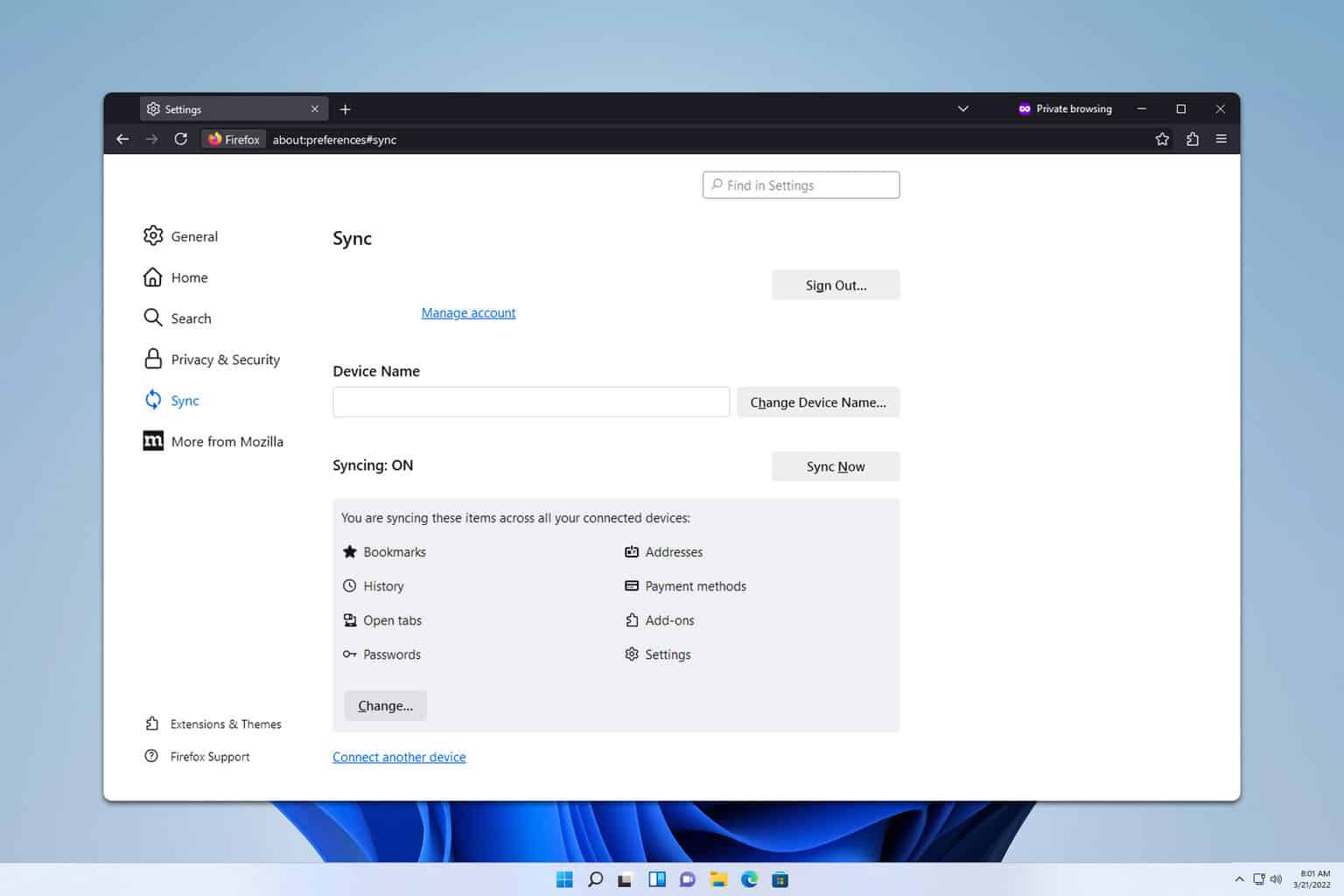Click the Find in Settings search box
The height and width of the screenshot is (896, 1344).
(801, 185)
